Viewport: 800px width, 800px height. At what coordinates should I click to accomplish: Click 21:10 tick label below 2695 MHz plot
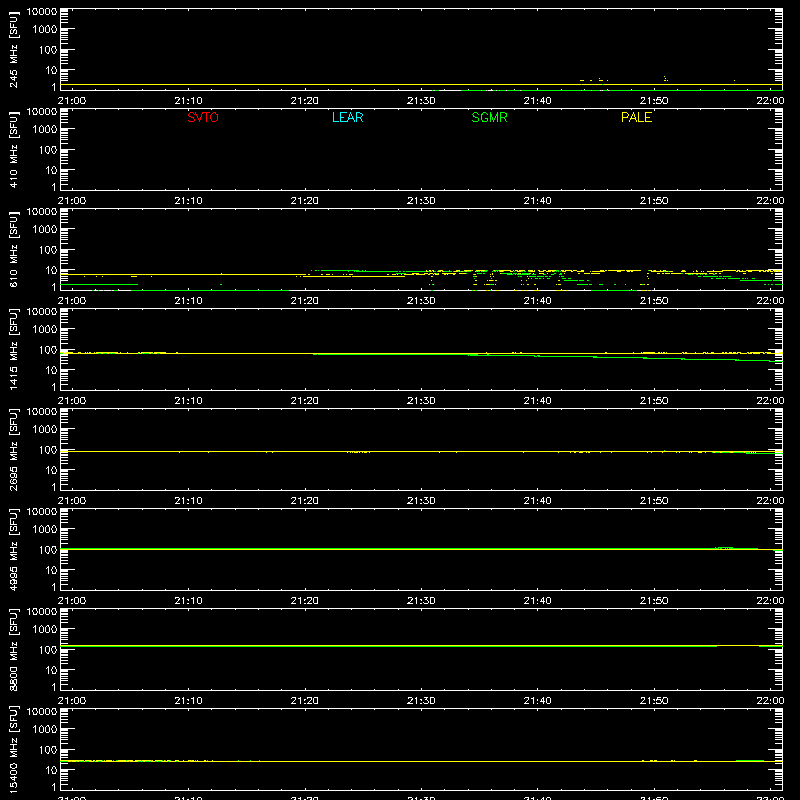tap(188, 501)
